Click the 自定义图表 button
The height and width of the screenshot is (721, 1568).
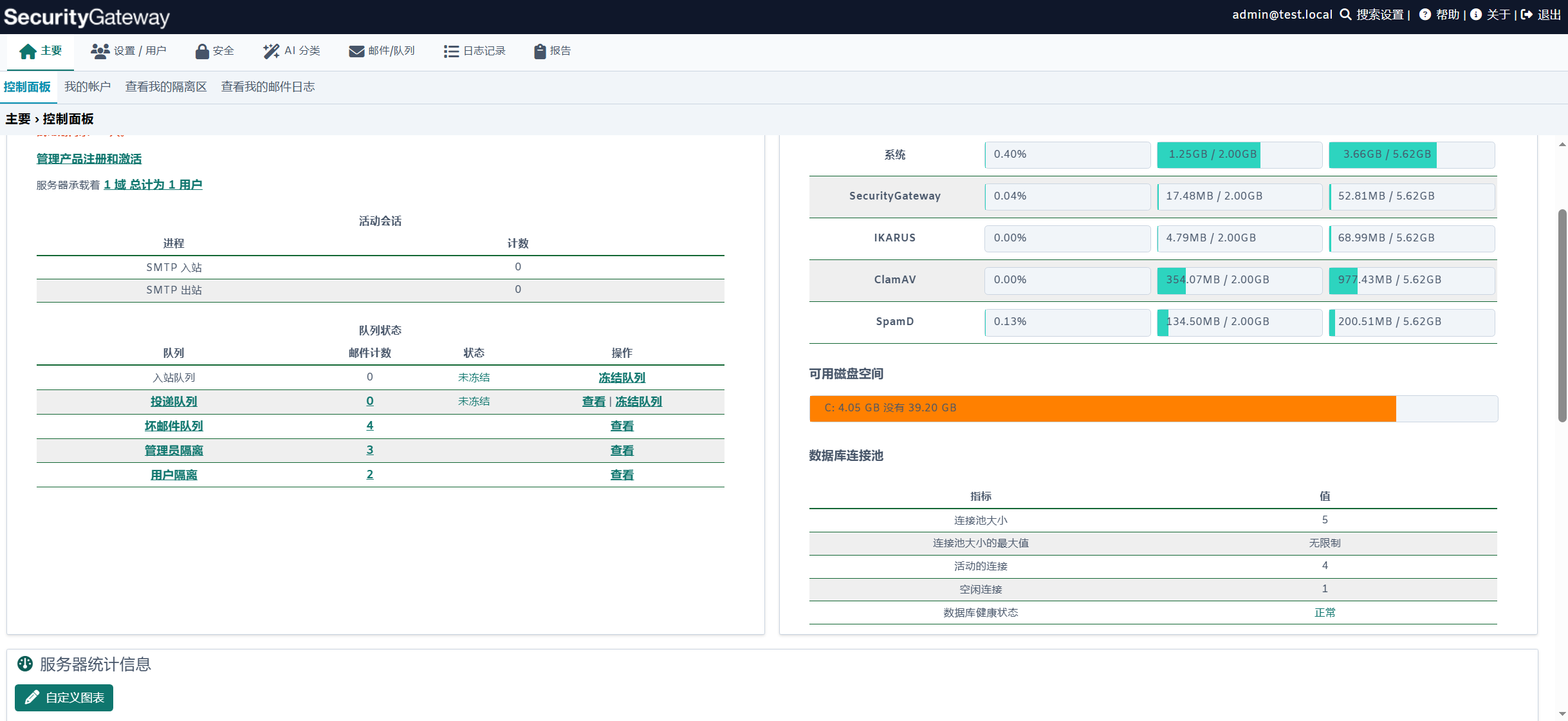pos(64,698)
